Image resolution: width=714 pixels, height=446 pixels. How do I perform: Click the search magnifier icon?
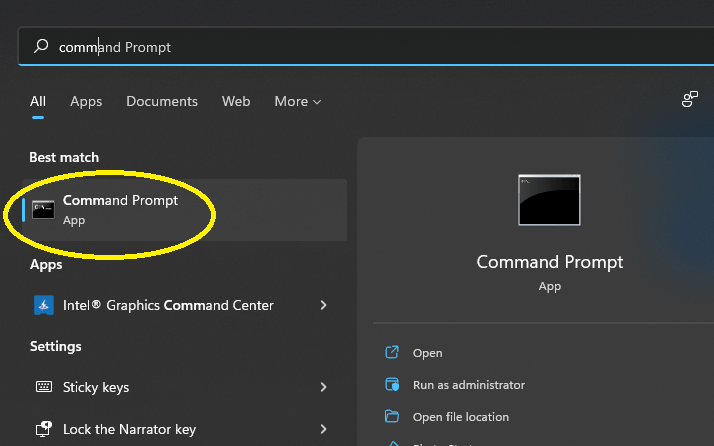pos(41,46)
